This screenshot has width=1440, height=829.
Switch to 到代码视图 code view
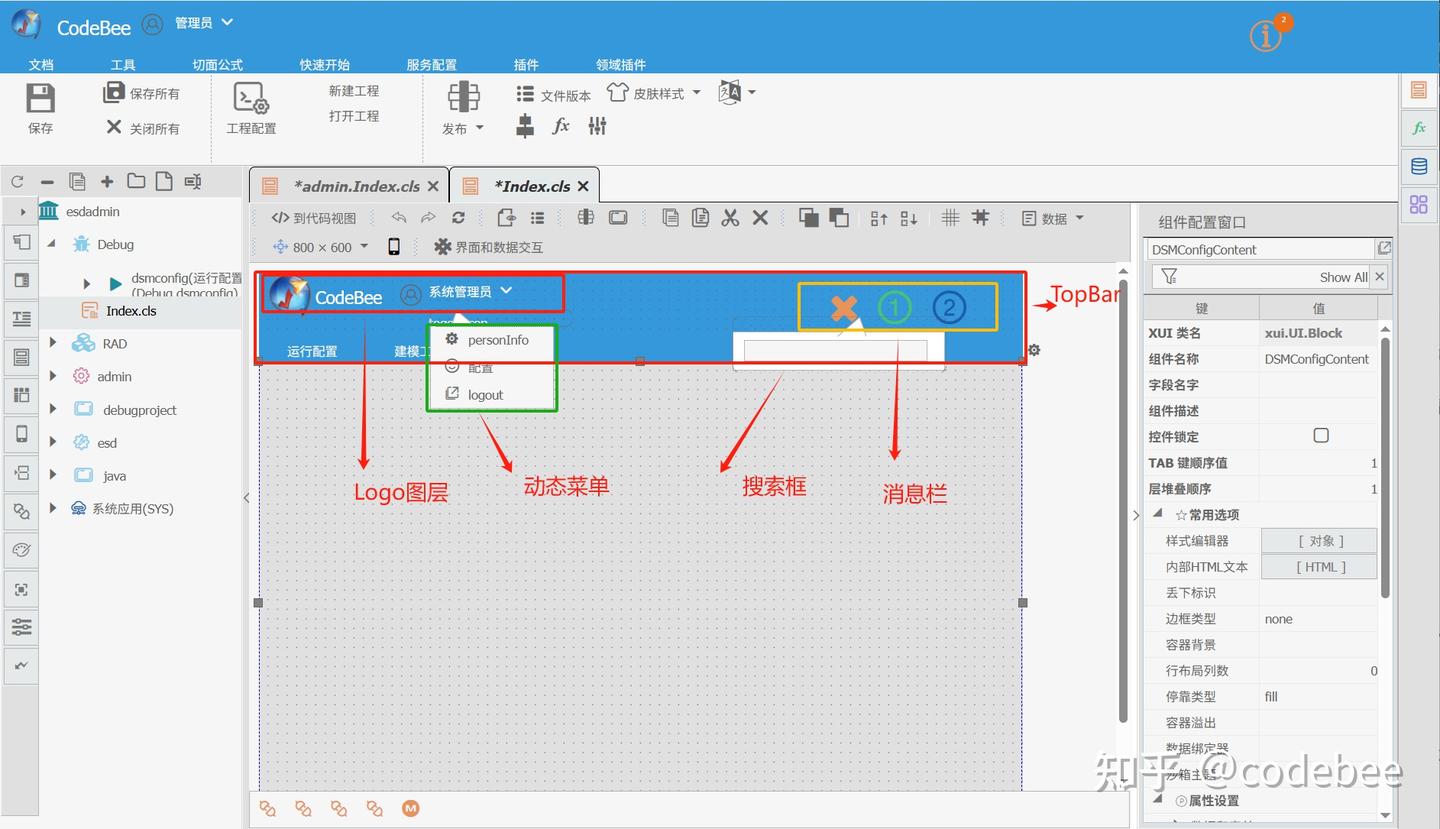tap(314, 218)
